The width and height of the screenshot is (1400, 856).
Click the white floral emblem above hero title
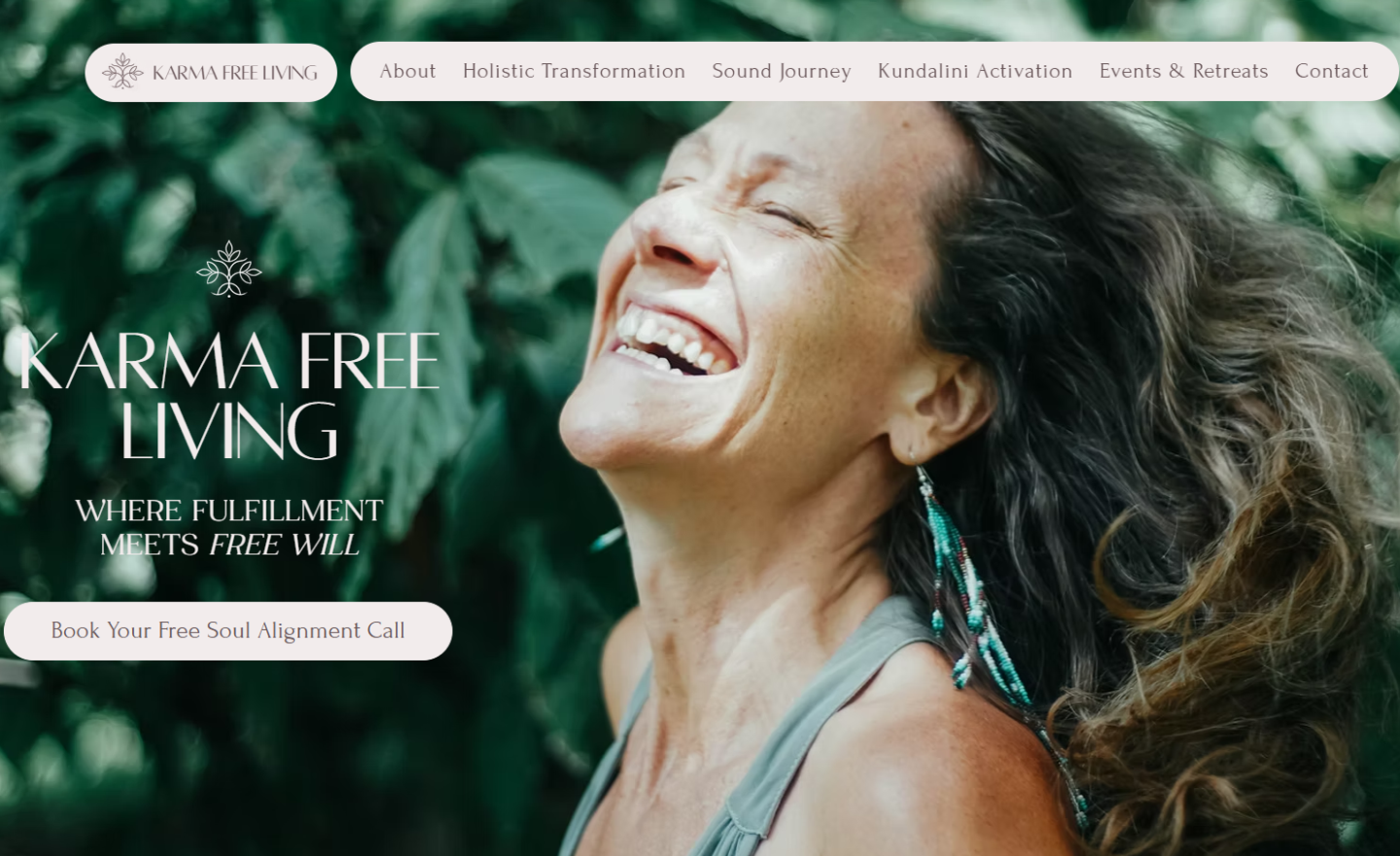click(229, 268)
